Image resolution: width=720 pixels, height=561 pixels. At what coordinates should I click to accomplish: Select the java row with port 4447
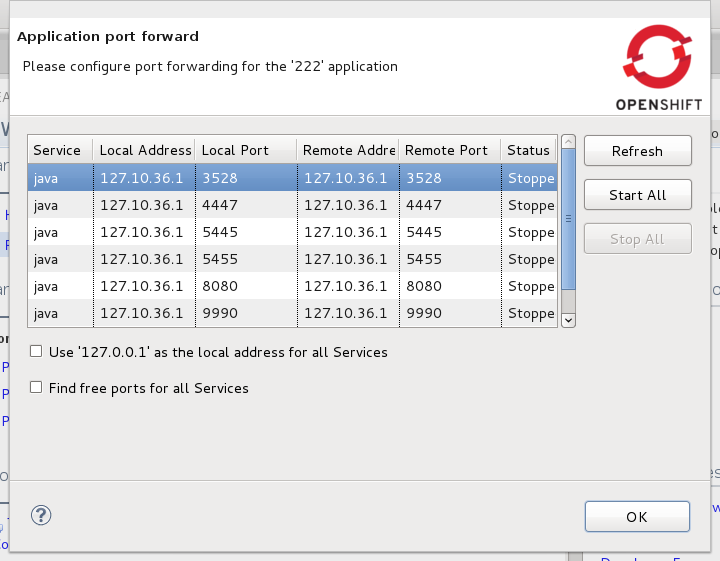coord(290,205)
